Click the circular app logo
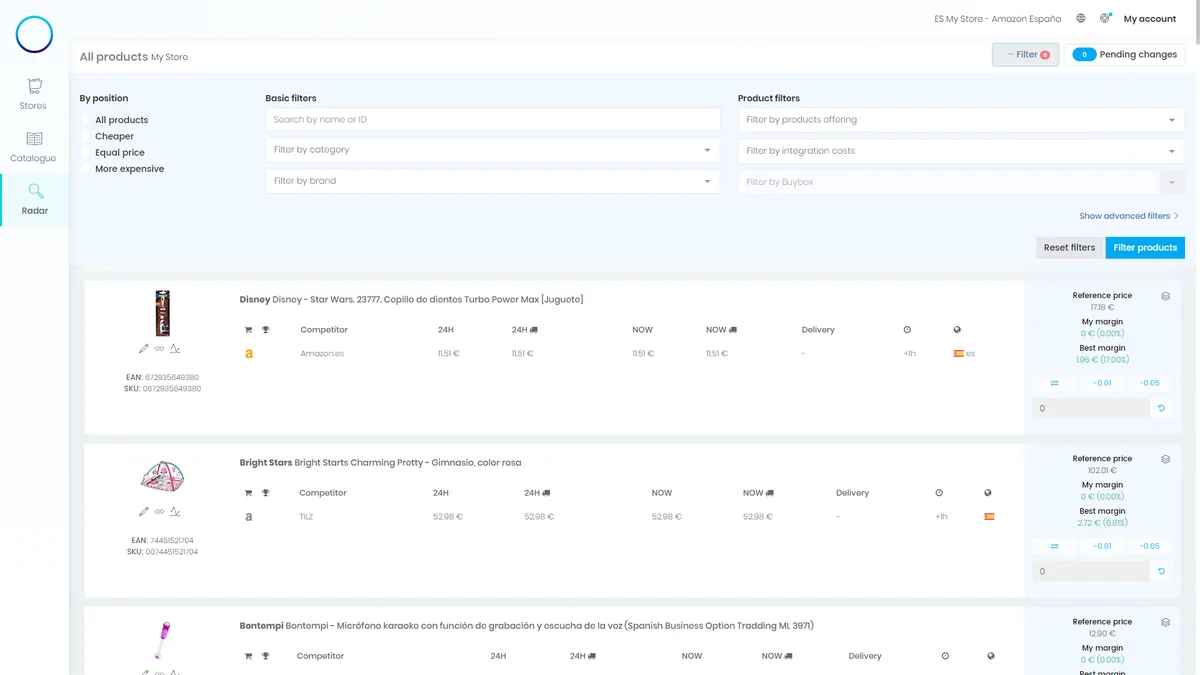 [x=34, y=35]
